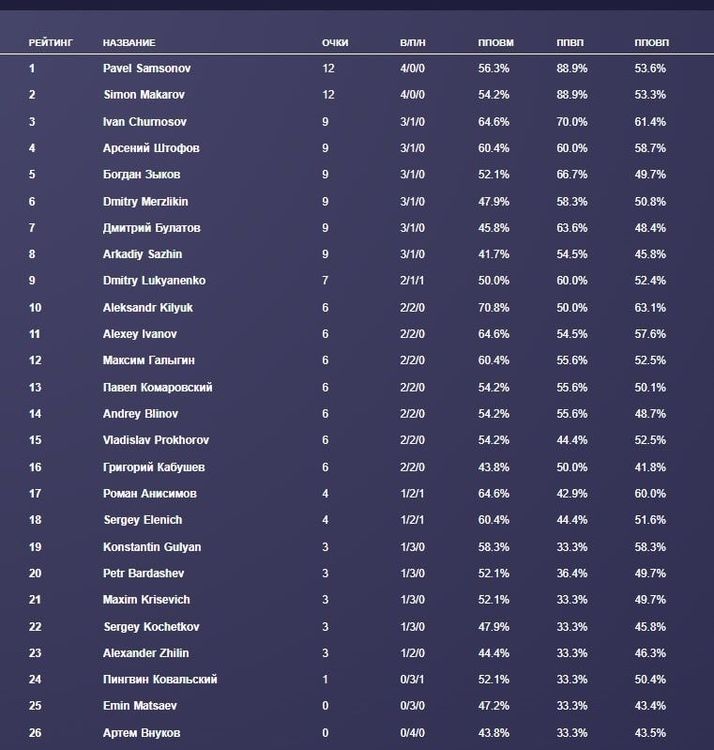
Task: Select Dmitry Lukyanenko in standings
Action: pos(154,281)
